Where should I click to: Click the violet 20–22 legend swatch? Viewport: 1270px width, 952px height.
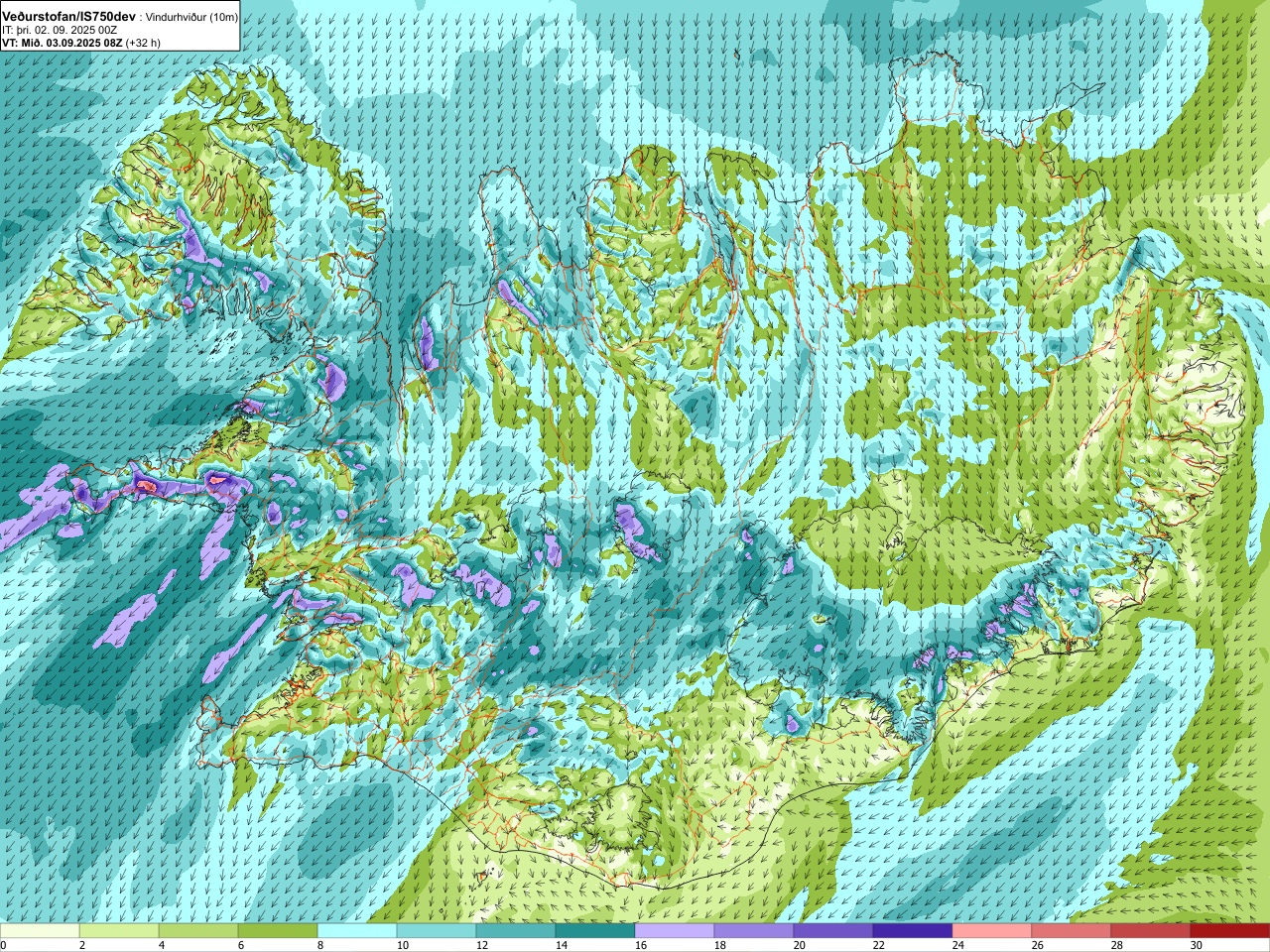tap(833, 931)
